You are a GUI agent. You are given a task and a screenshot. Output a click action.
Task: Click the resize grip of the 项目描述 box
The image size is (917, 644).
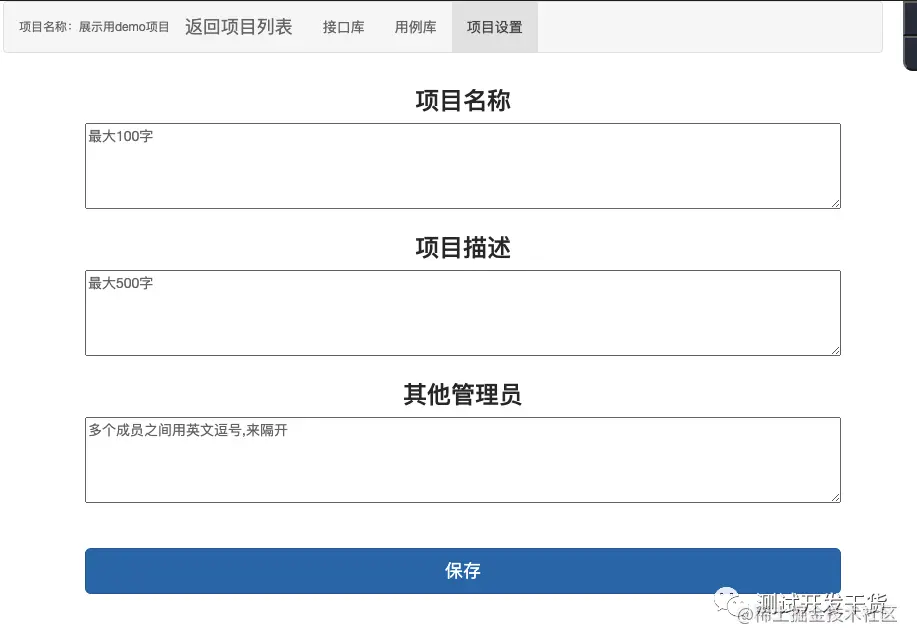click(x=836, y=350)
